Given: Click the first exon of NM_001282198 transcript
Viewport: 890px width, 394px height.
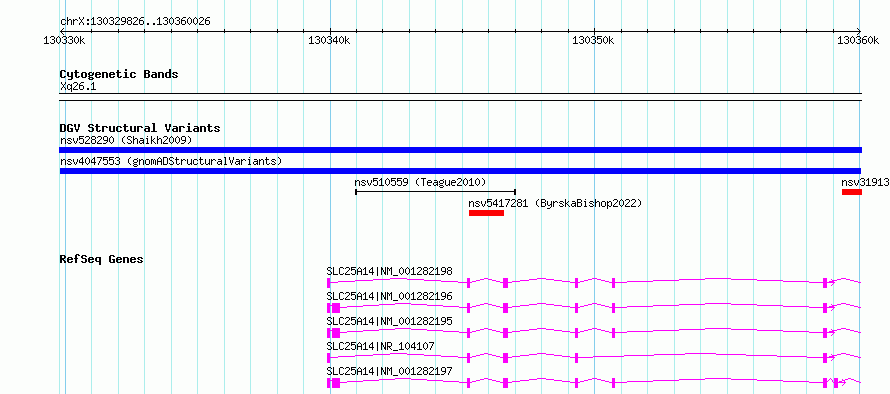Looking at the screenshot, I should [329, 283].
